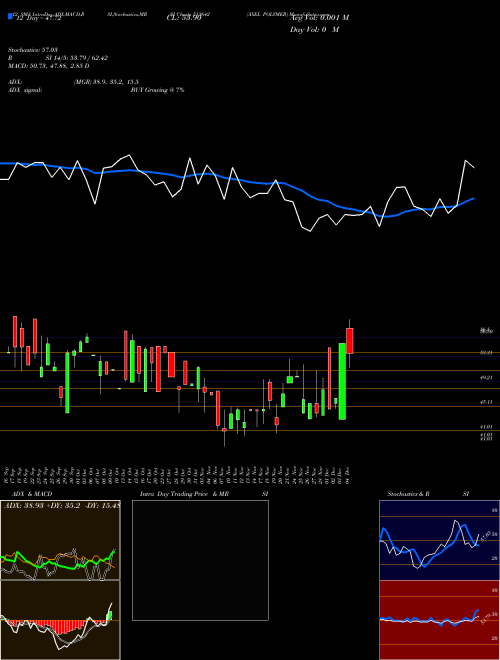Click the ADX: 38.93 +DY: 35.2 header
The width and height of the screenshot is (500, 660).
pyautogui.click(x=61, y=505)
